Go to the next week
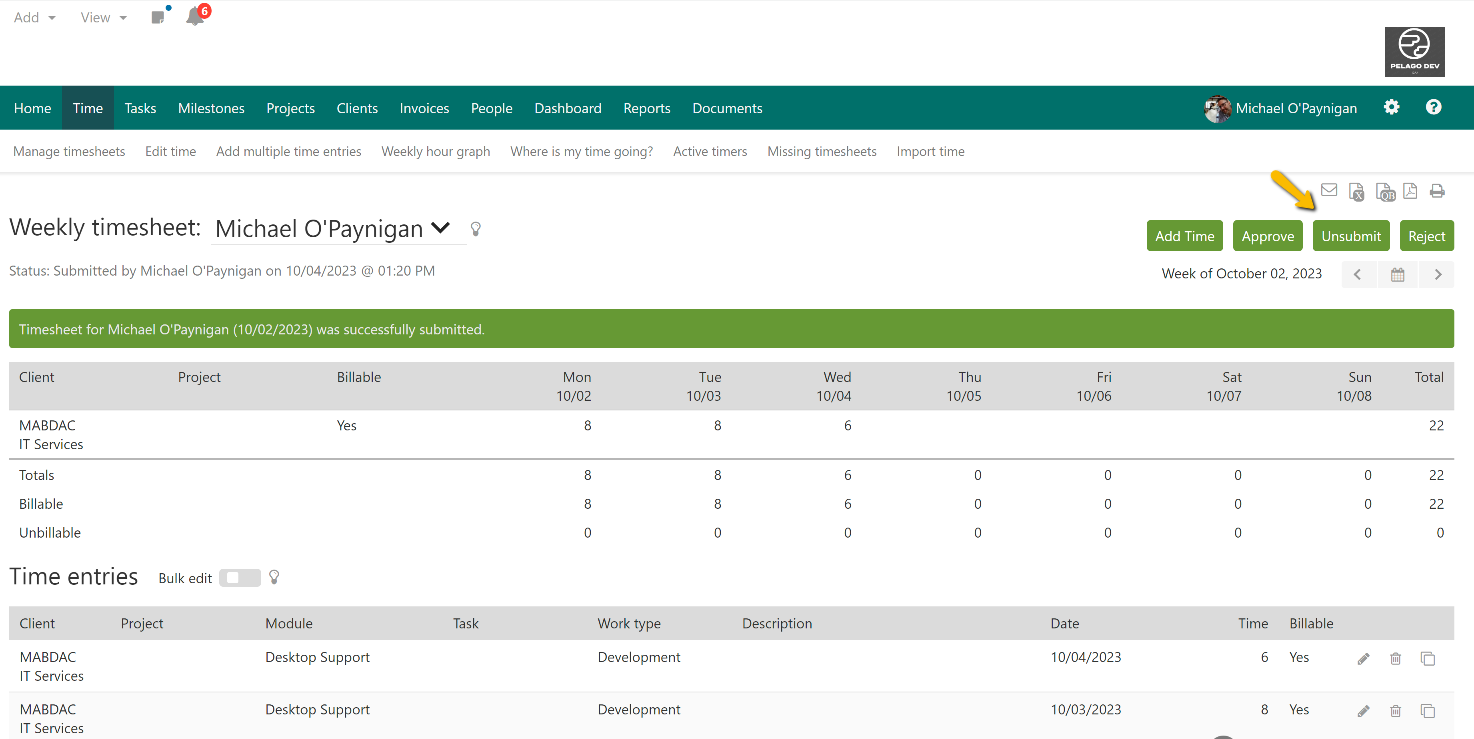 tap(1437, 274)
